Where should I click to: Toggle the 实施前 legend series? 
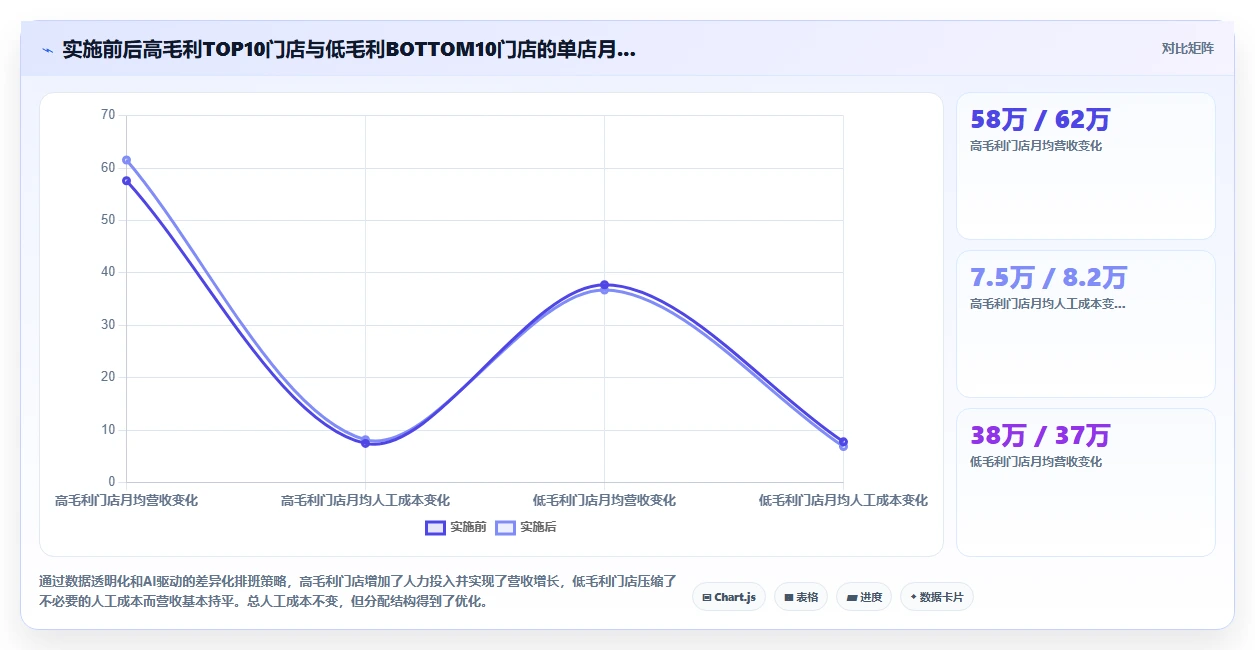point(456,527)
